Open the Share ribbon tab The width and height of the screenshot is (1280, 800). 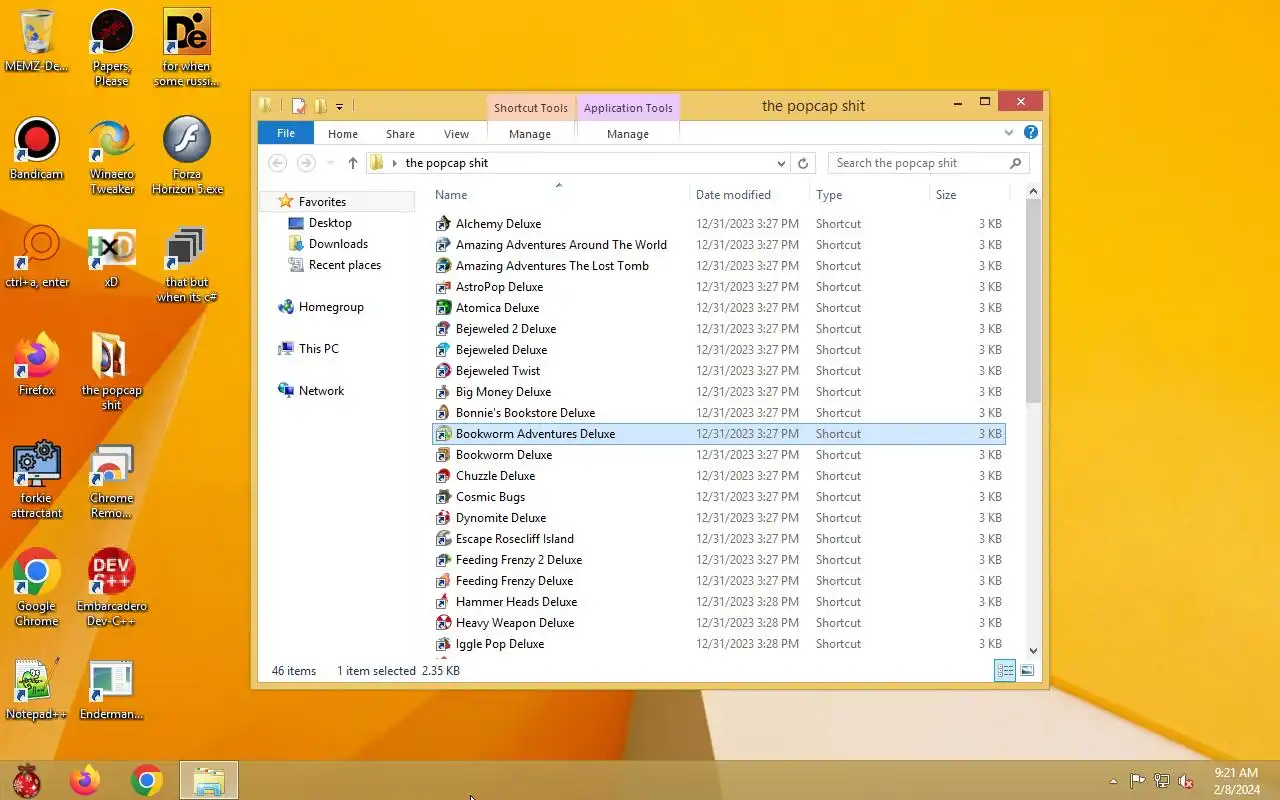[x=400, y=133]
